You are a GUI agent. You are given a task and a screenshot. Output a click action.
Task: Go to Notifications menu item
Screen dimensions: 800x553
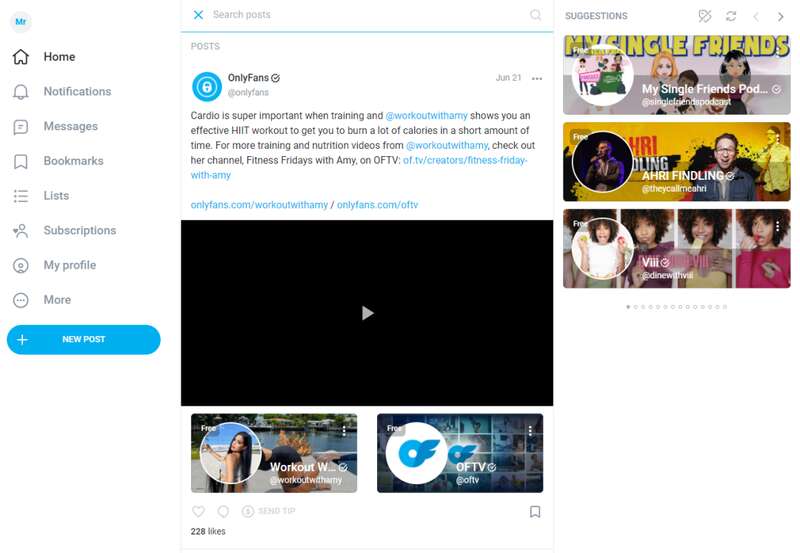[77, 91]
